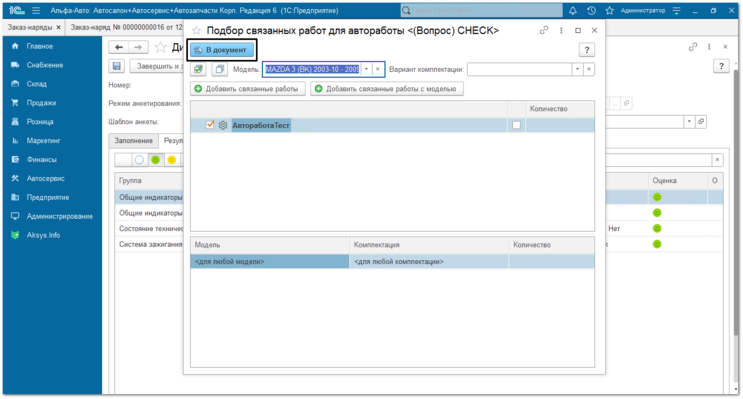Click Добавить связанные работы с моделью button
Image resolution: width=743 pixels, height=399 pixels.
[x=387, y=89]
